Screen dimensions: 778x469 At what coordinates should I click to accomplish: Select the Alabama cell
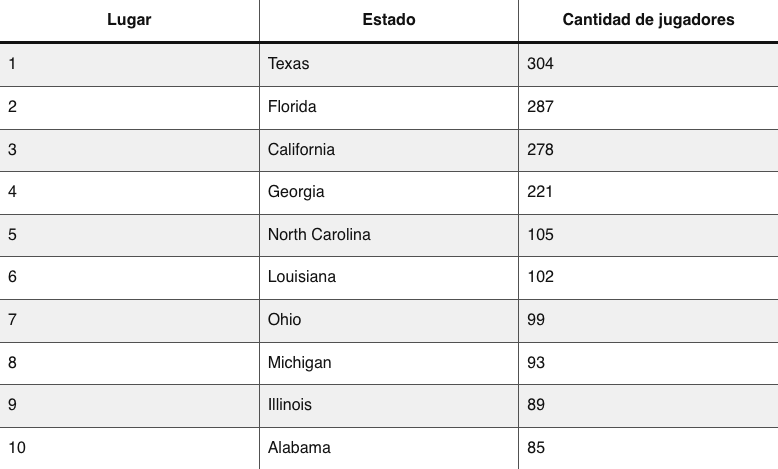389,449
